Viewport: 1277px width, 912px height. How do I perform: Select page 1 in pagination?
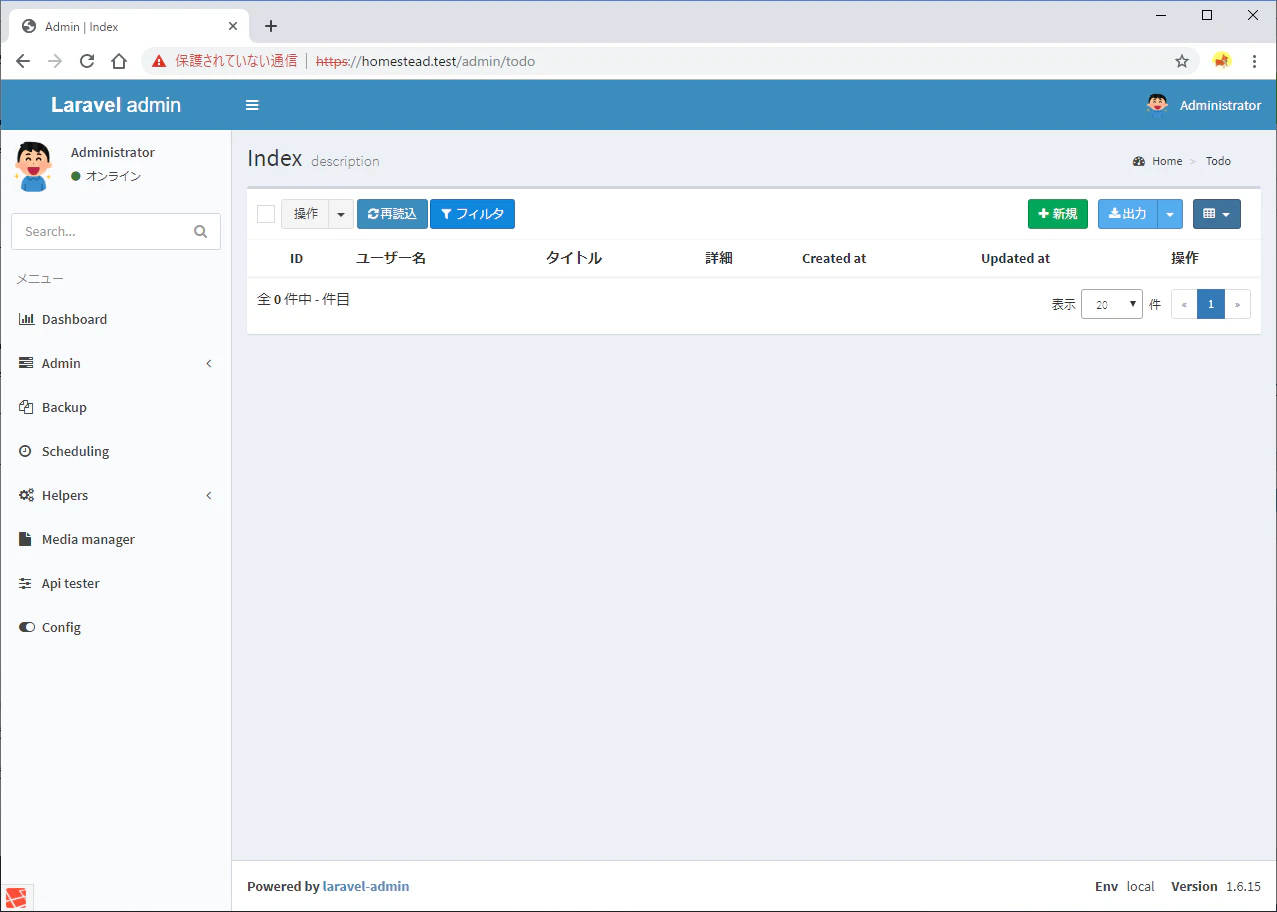[x=1211, y=304]
